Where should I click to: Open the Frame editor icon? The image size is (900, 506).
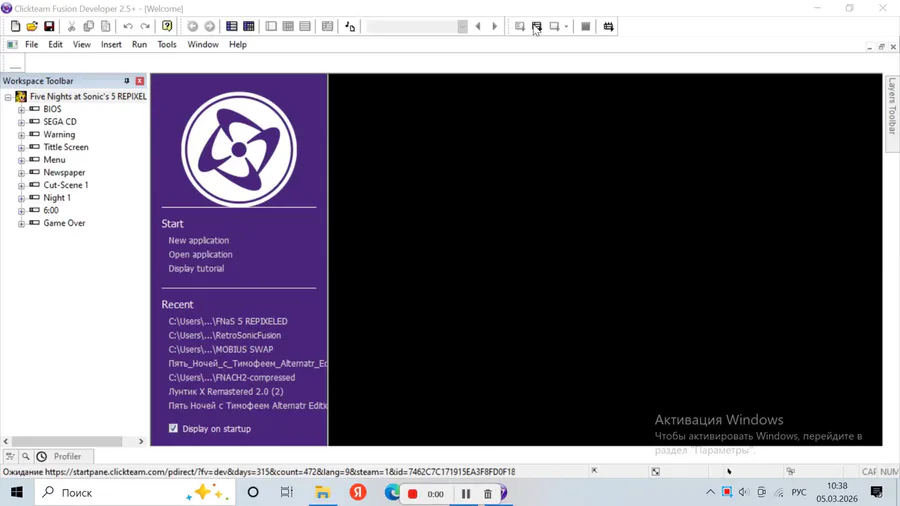point(271,26)
